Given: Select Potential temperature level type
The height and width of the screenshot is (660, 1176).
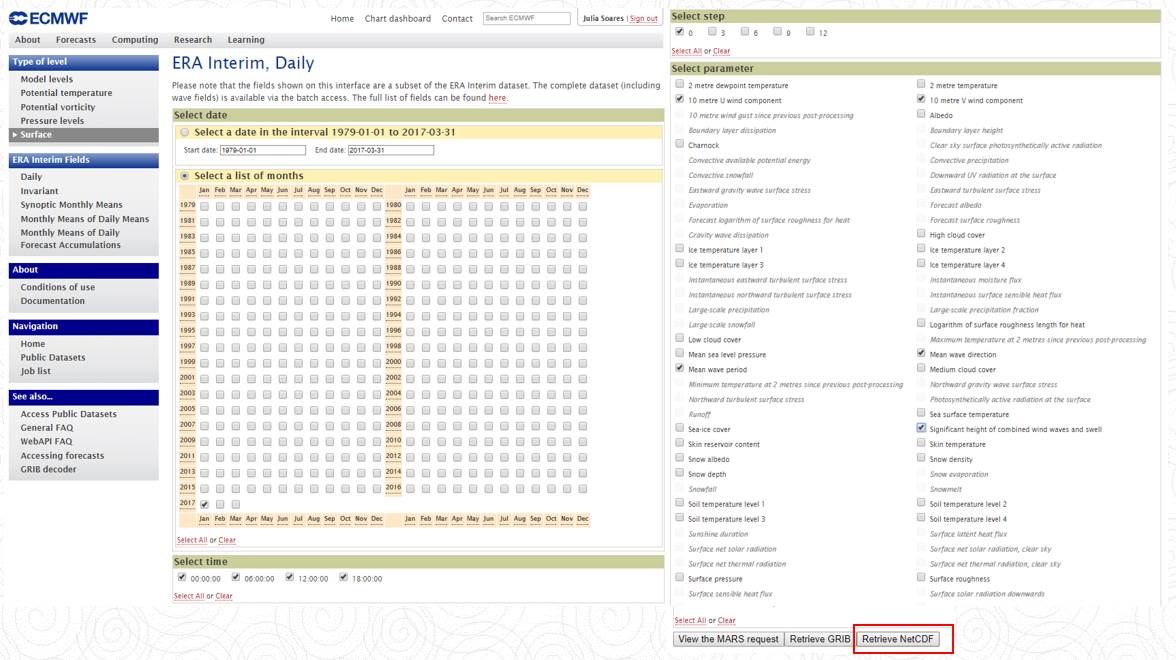Looking at the screenshot, I should pos(66,93).
